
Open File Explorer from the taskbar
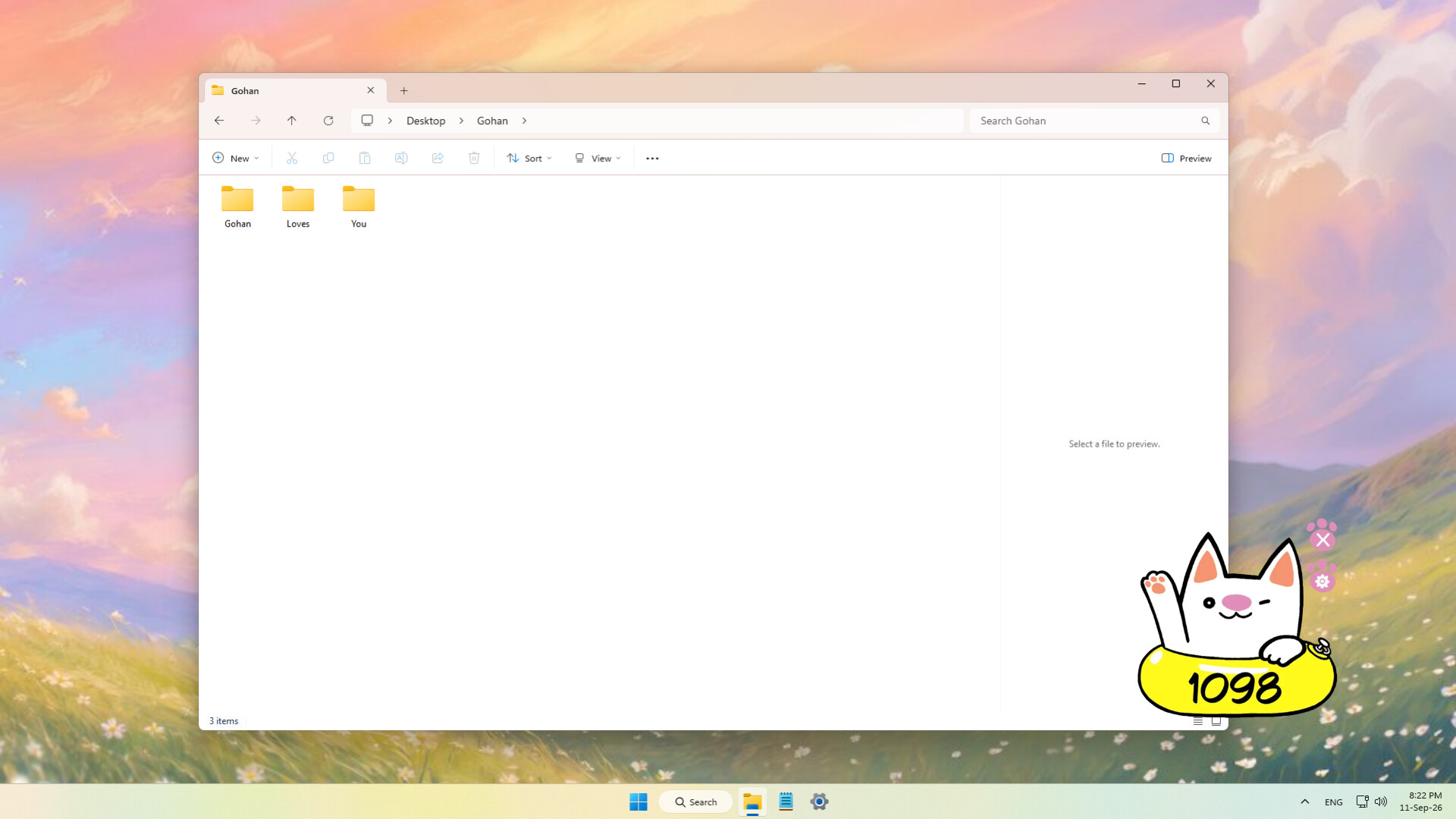(752, 802)
